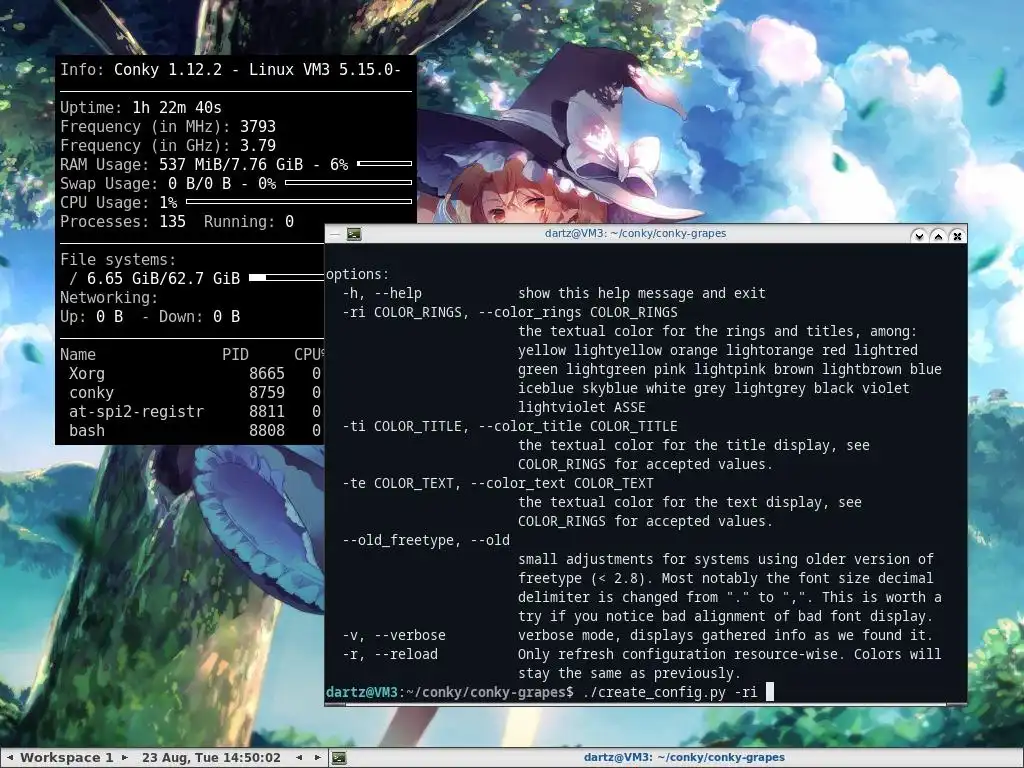Image resolution: width=1024 pixels, height=768 pixels.
Task: Click the taskbar clock showing 23 Aug, Tue
Action: tap(211, 758)
